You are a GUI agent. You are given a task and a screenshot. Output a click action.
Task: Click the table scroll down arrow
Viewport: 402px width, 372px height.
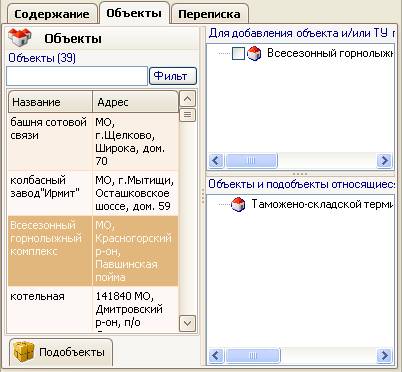click(x=187, y=323)
